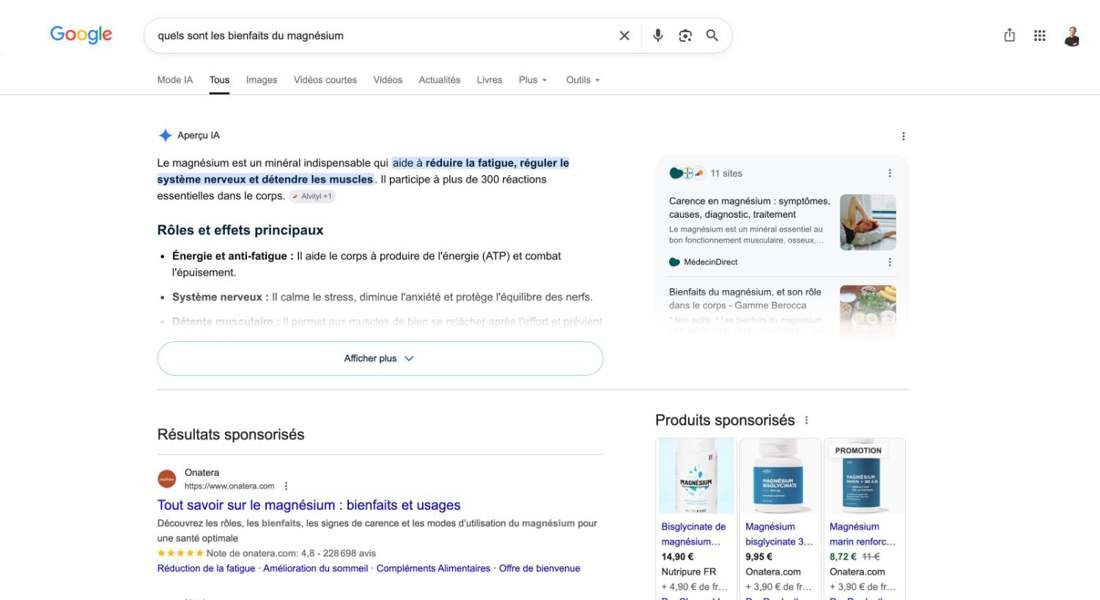This screenshot has width=1100, height=600.
Task: Open Google Lens image search icon
Action: click(685, 36)
